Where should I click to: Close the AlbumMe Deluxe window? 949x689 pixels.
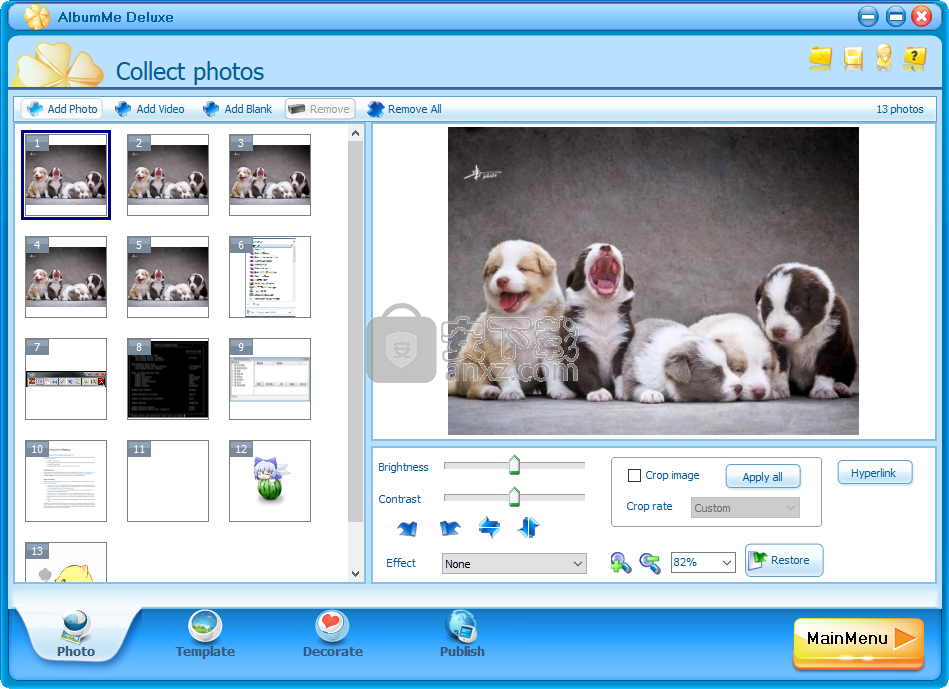click(x=922, y=16)
